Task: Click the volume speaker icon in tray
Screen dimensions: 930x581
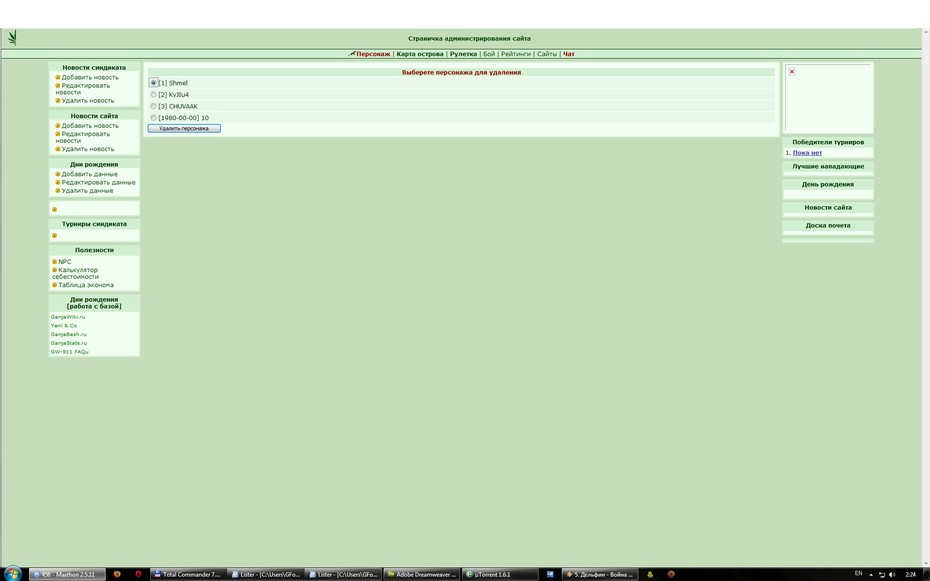Action: click(893, 574)
